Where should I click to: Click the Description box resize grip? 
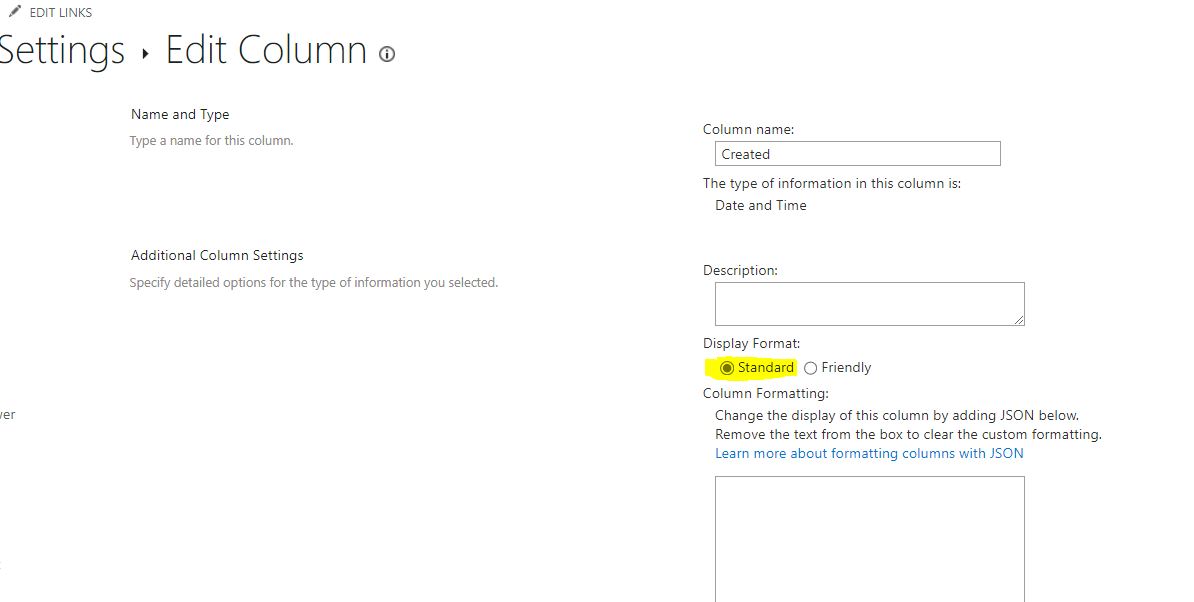coord(1019,320)
